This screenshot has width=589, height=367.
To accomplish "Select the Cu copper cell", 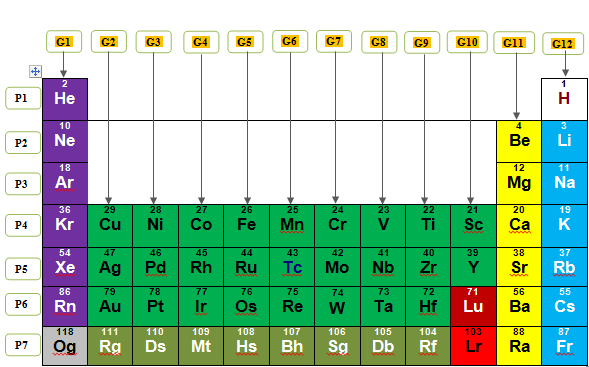I will (x=110, y=226).
